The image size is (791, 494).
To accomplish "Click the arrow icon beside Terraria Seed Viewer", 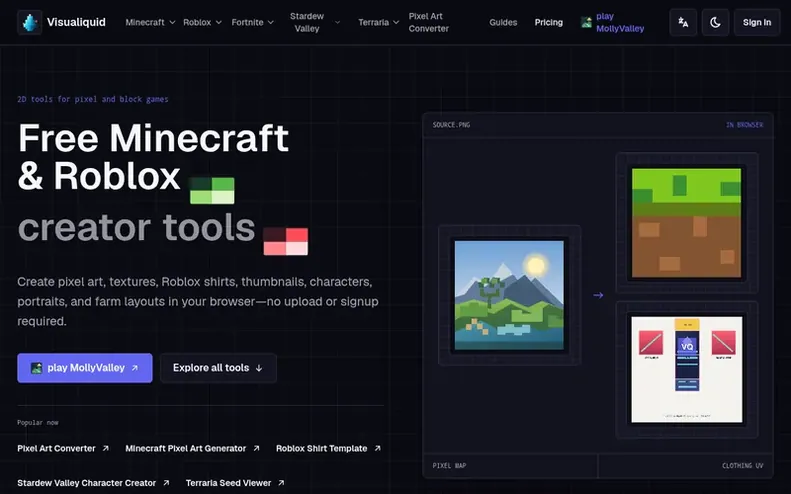I will [x=281, y=483].
